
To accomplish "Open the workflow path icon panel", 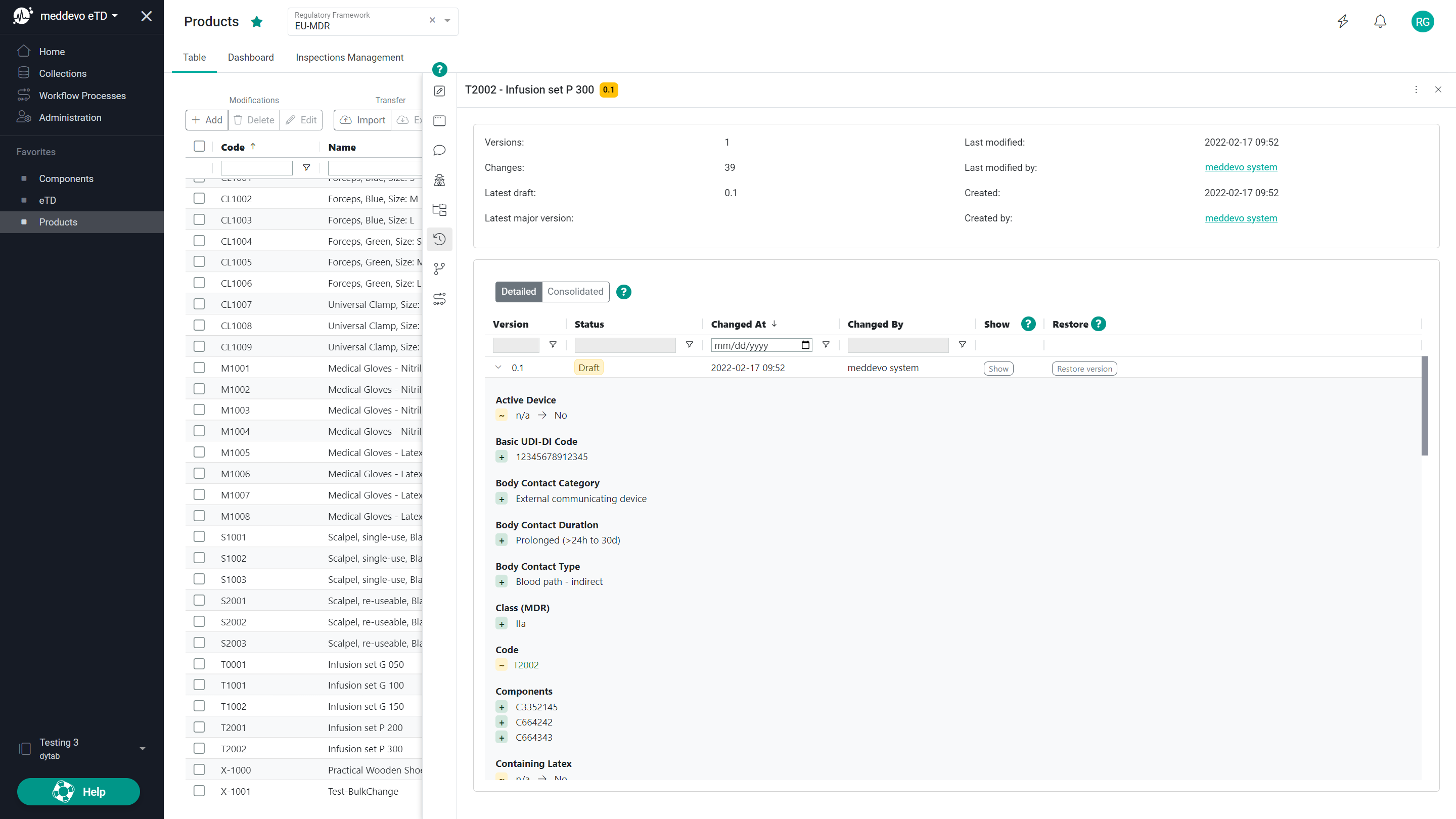I will point(439,298).
